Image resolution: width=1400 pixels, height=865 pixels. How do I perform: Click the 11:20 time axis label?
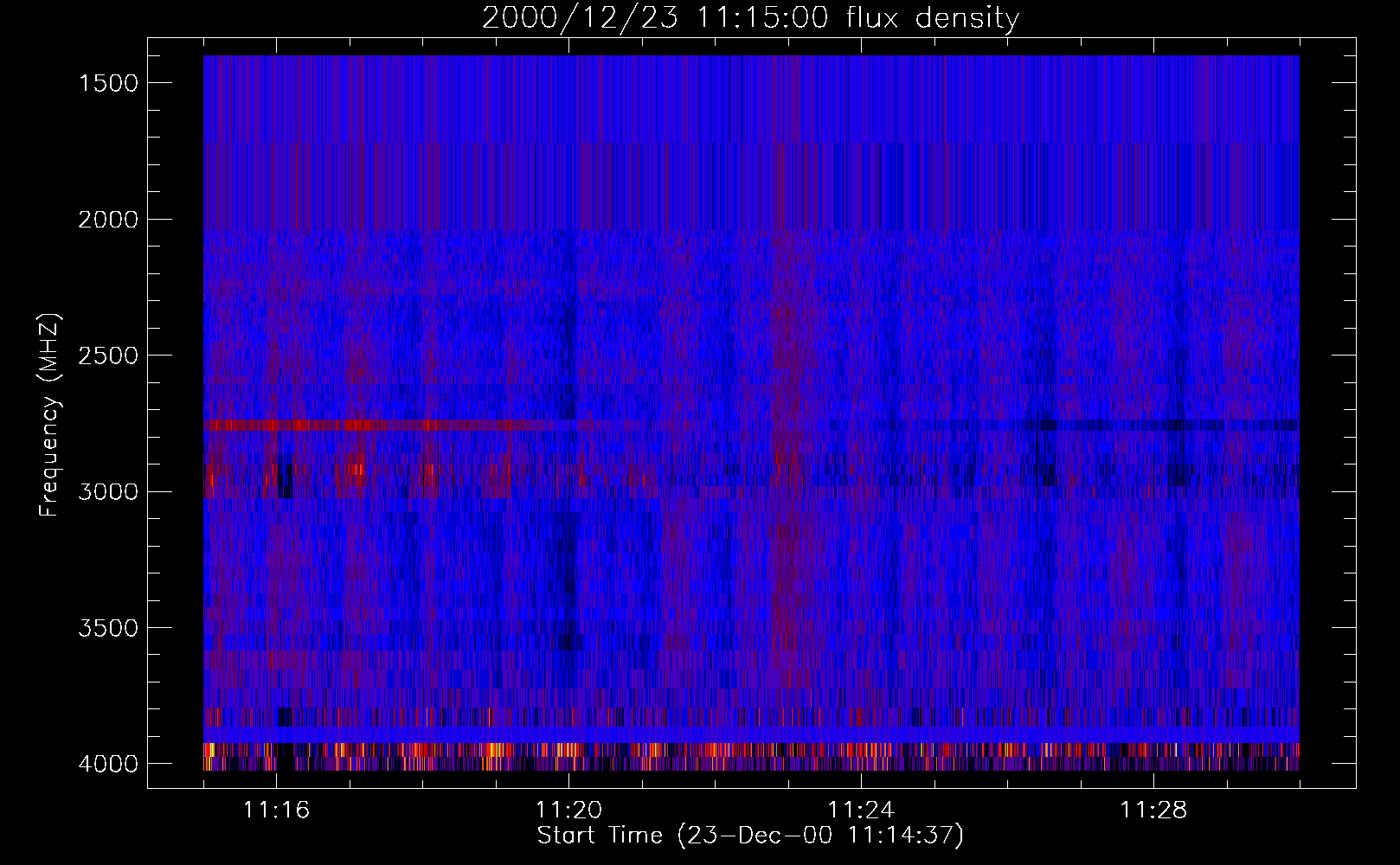pyautogui.click(x=568, y=811)
